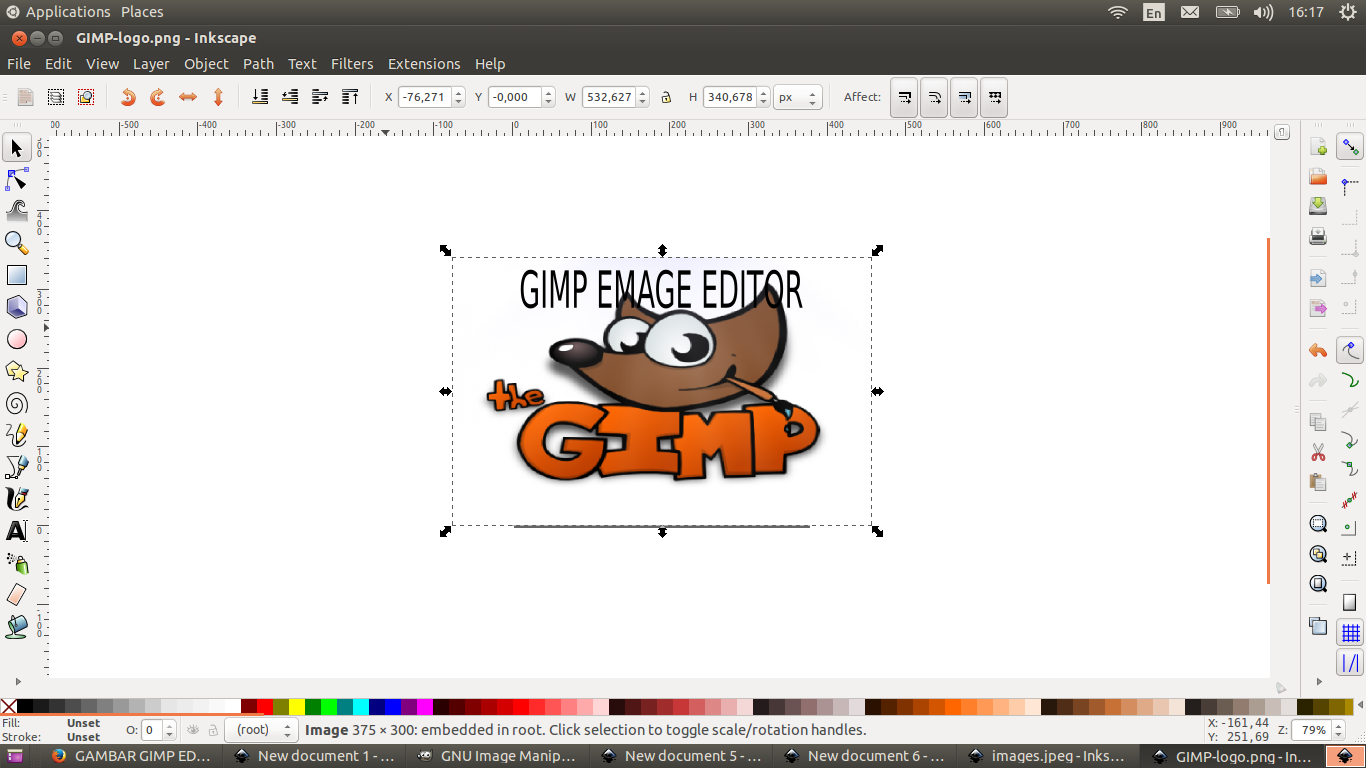Click the Y position stepper arrows
Image resolution: width=1366 pixels, height=768 pixels.
tap(548, 97)
